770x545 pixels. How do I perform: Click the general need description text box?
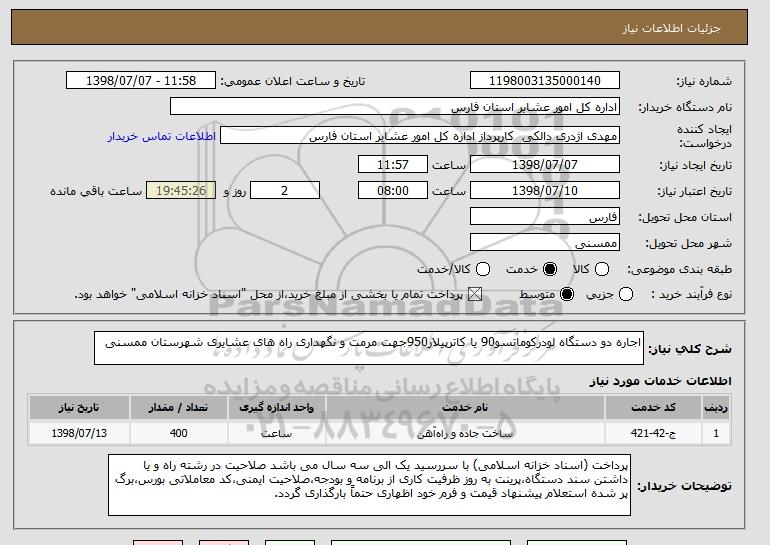coord(369,348)
